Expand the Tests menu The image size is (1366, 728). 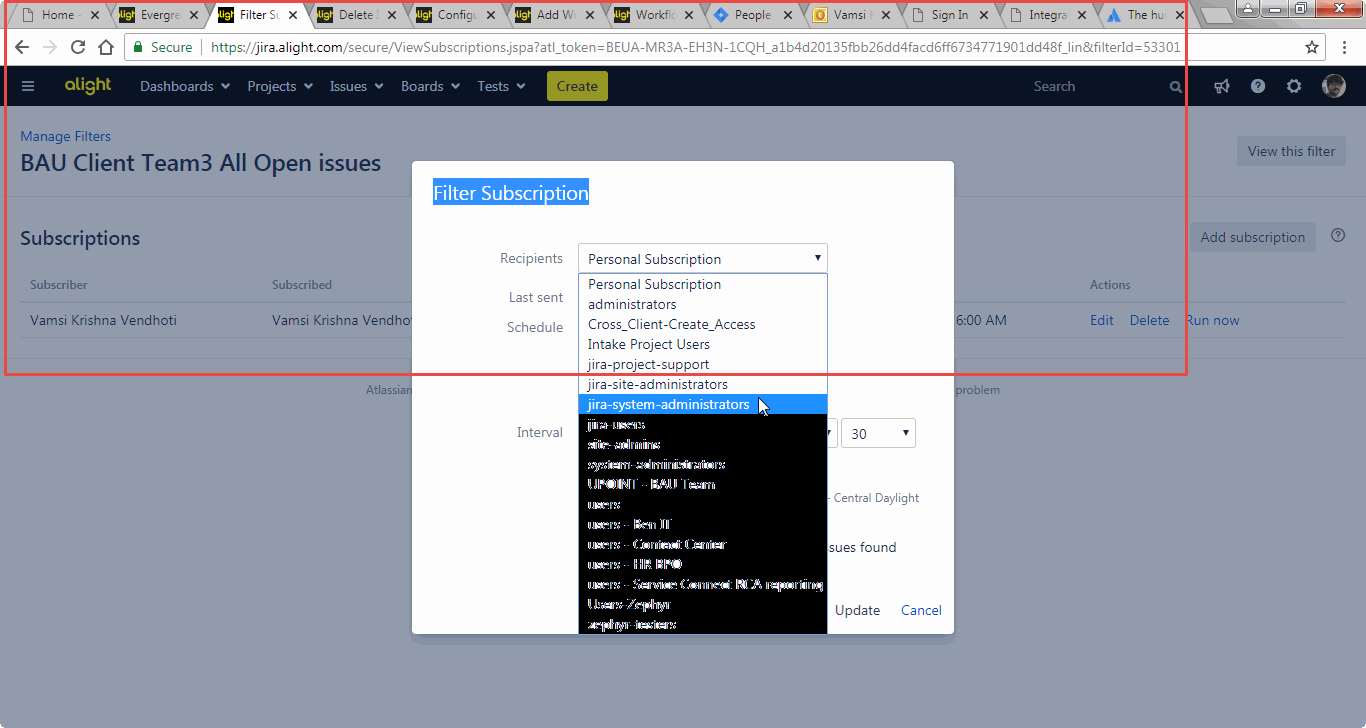501,86
